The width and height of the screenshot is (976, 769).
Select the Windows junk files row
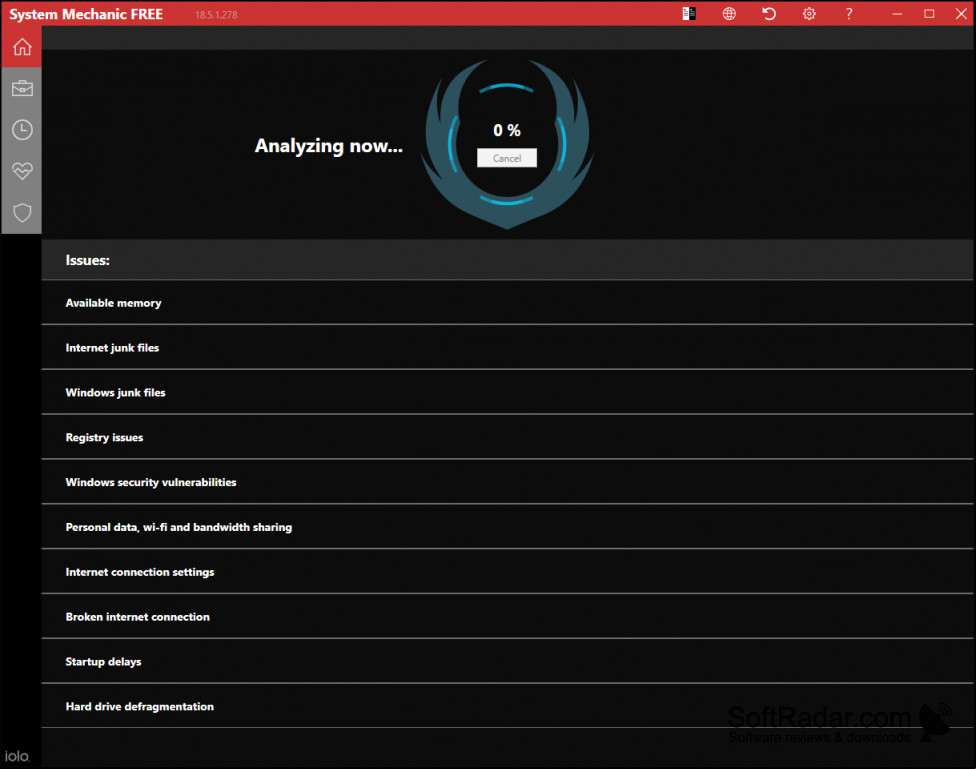click(x=507, y=392)
